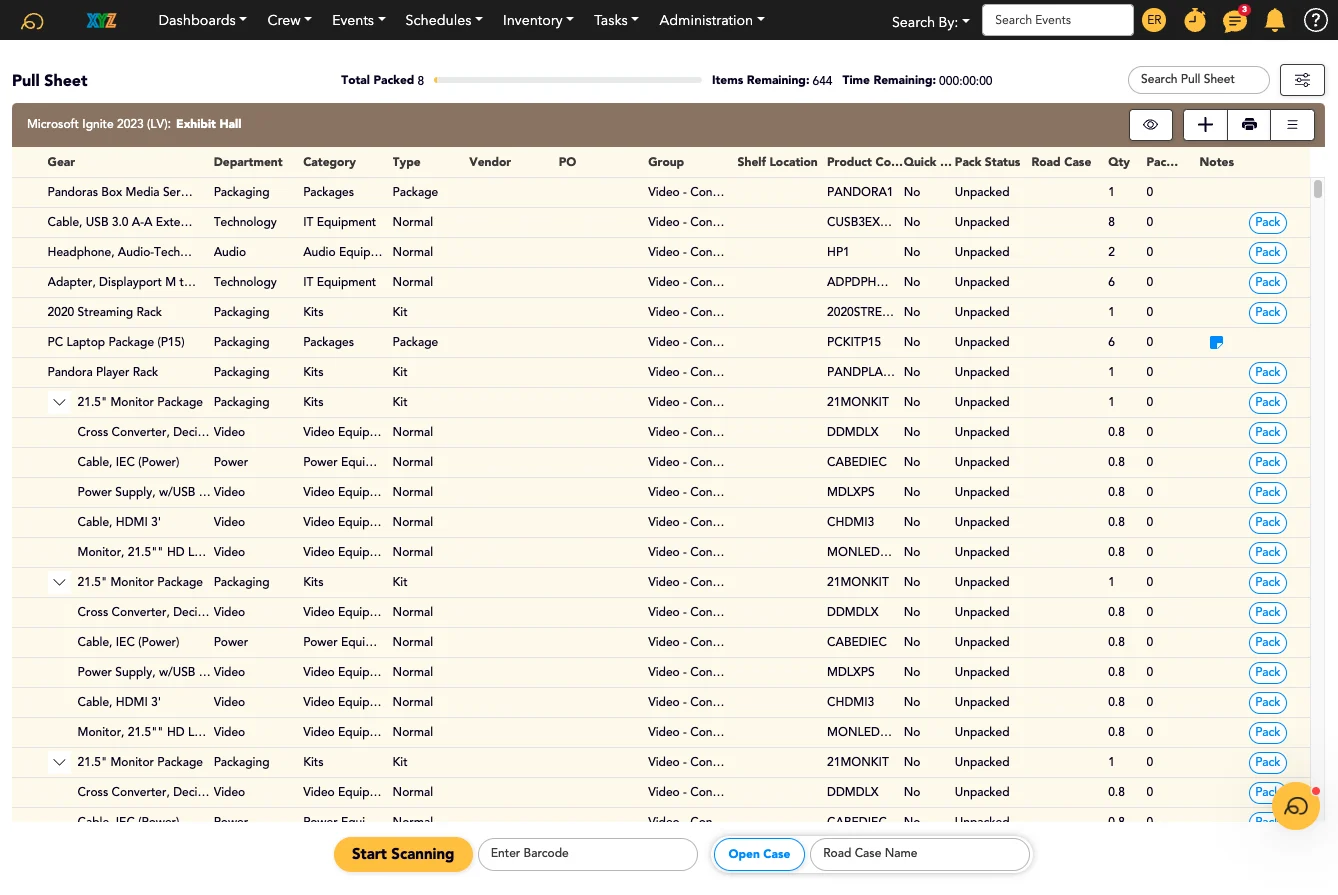
Task: Open the ER user avatar menu
Action: coord(1154,20)
